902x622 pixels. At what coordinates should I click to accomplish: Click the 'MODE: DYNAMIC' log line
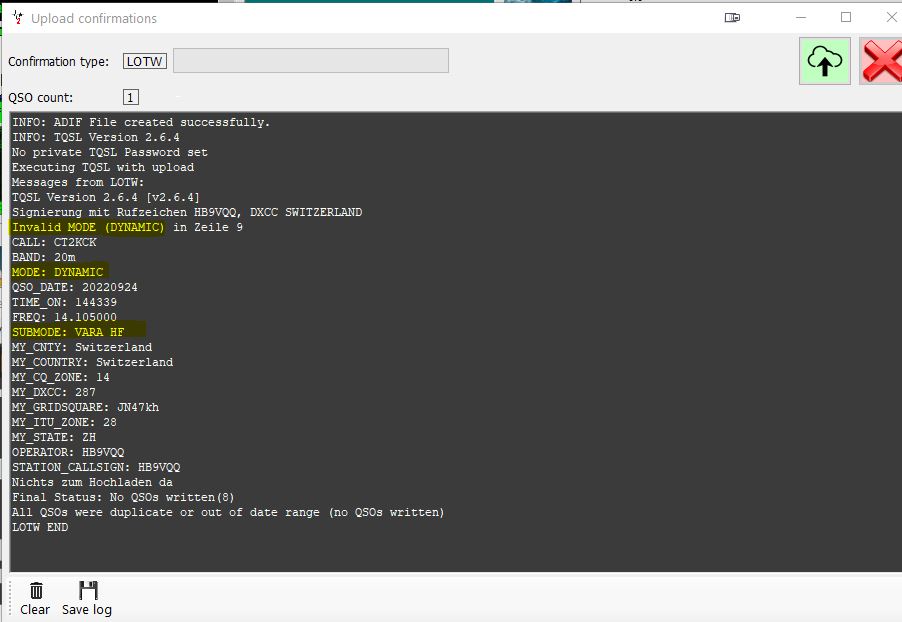coord(58,272)
